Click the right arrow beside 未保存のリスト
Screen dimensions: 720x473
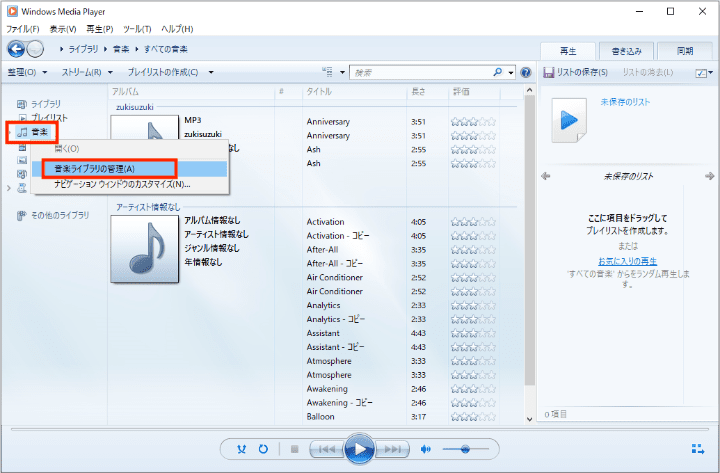(x=710, y=176)
